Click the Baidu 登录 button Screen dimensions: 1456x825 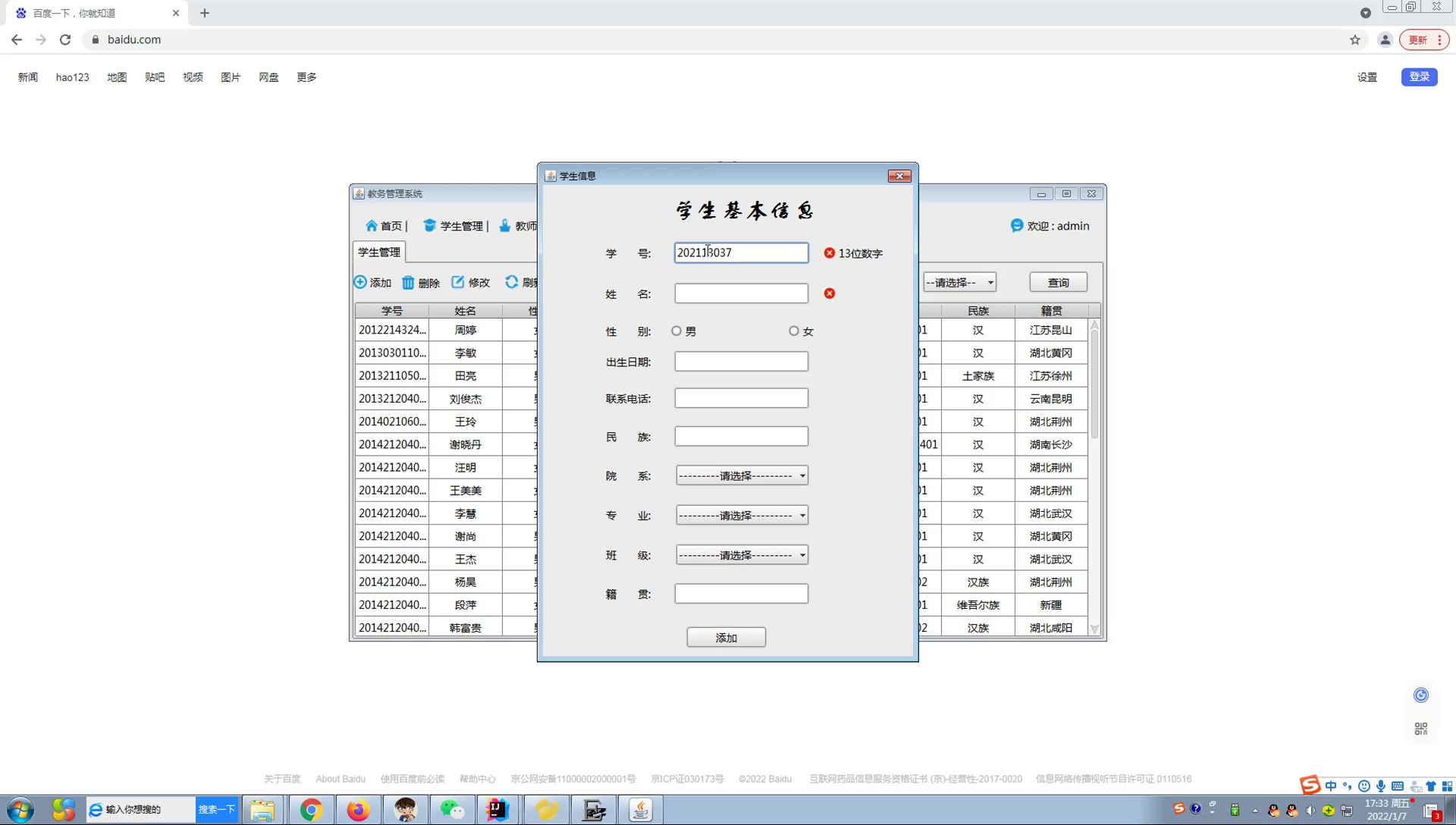pos(1420,77)
